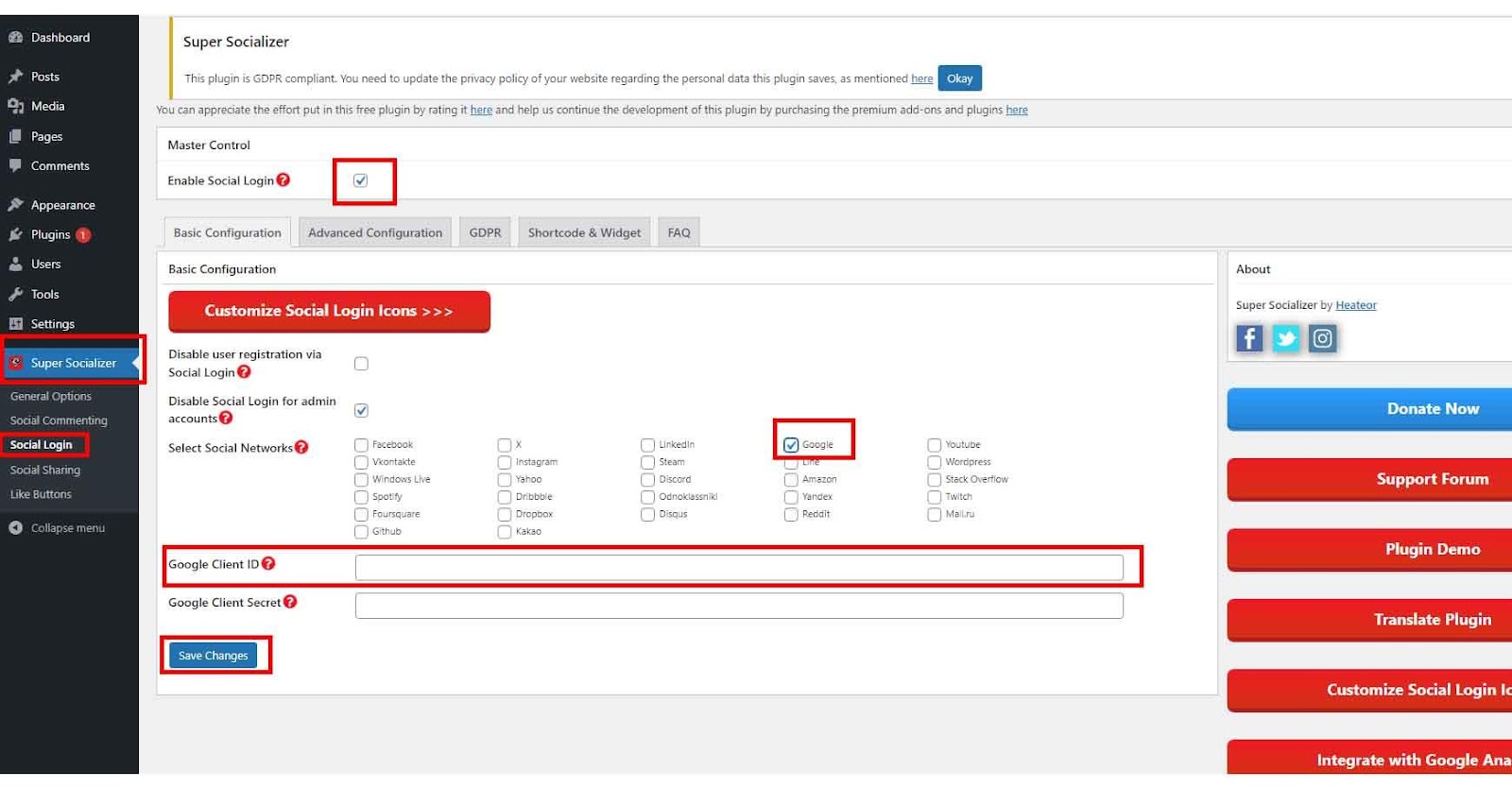Select Social Login submenu item
The height and width of the screenshot is (788, 1512).
click(x=42, y=445)
